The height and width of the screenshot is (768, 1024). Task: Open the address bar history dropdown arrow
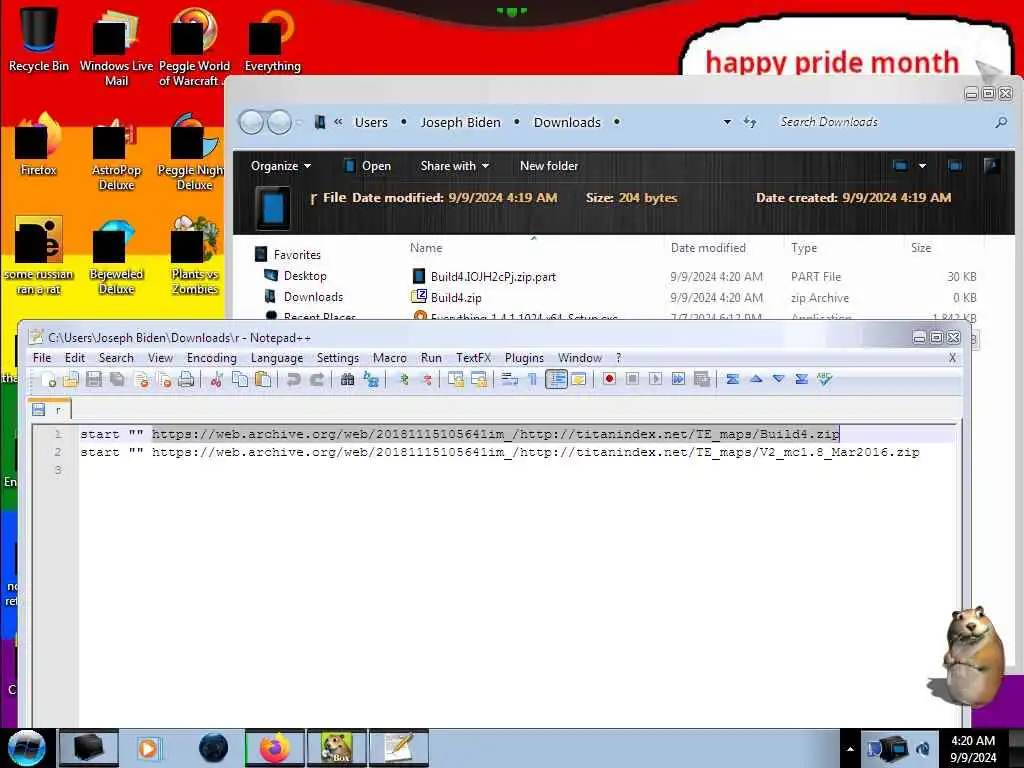727,122
